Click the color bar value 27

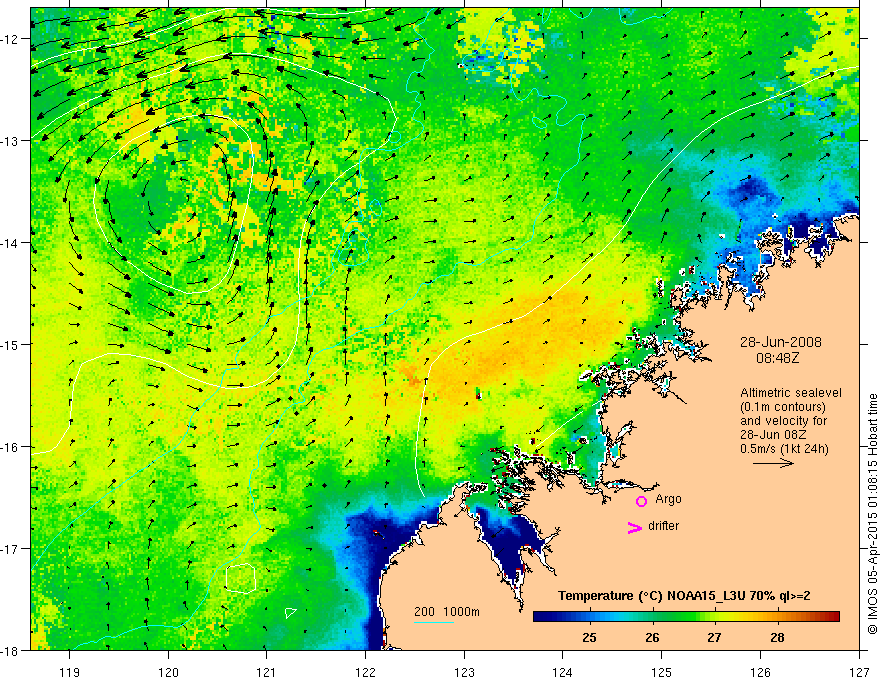click(x=714, y=637)
